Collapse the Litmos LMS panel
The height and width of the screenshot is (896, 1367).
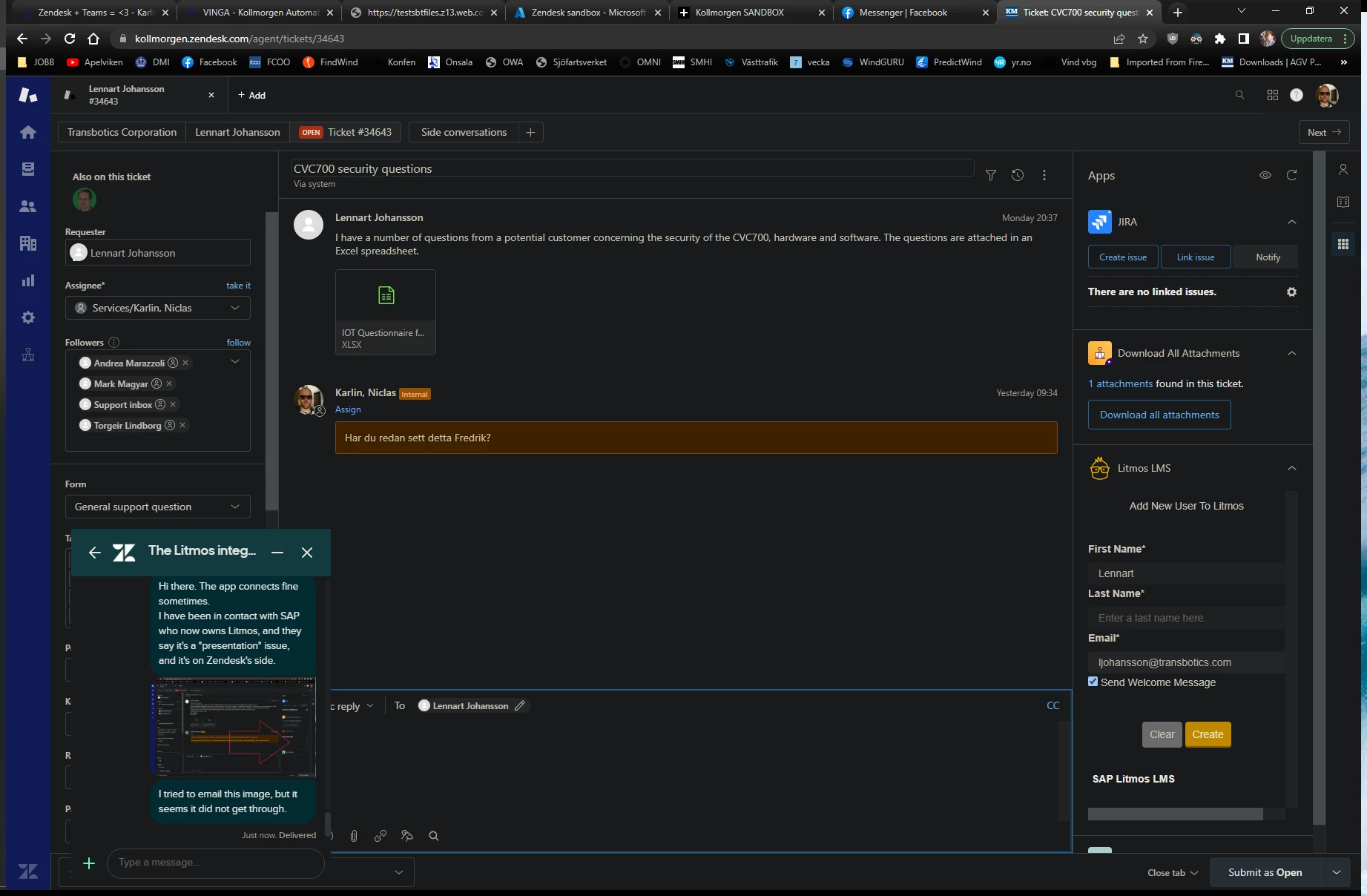(x=1292, y=468)
